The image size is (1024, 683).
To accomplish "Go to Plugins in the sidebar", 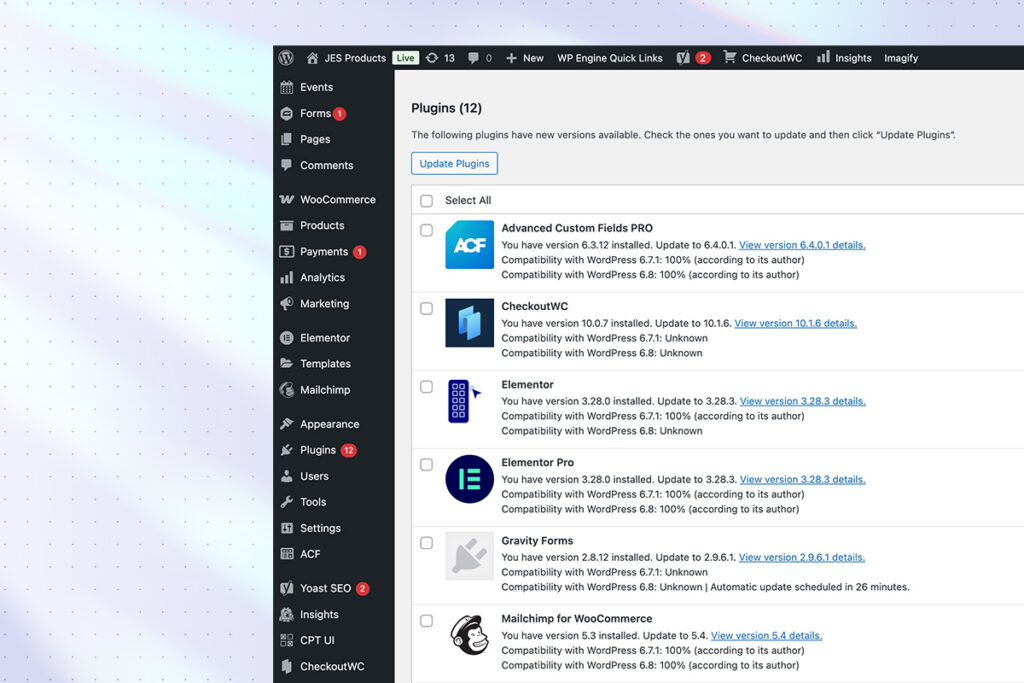I will (x=318, y=450).
